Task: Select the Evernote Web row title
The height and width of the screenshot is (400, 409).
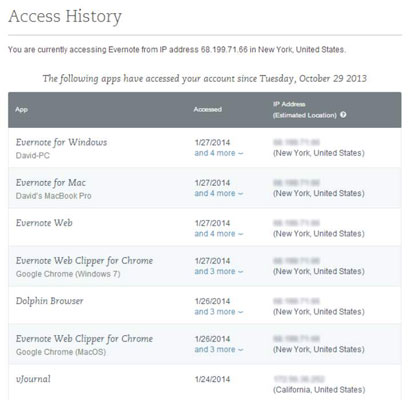Action: (x=44, y=223)
